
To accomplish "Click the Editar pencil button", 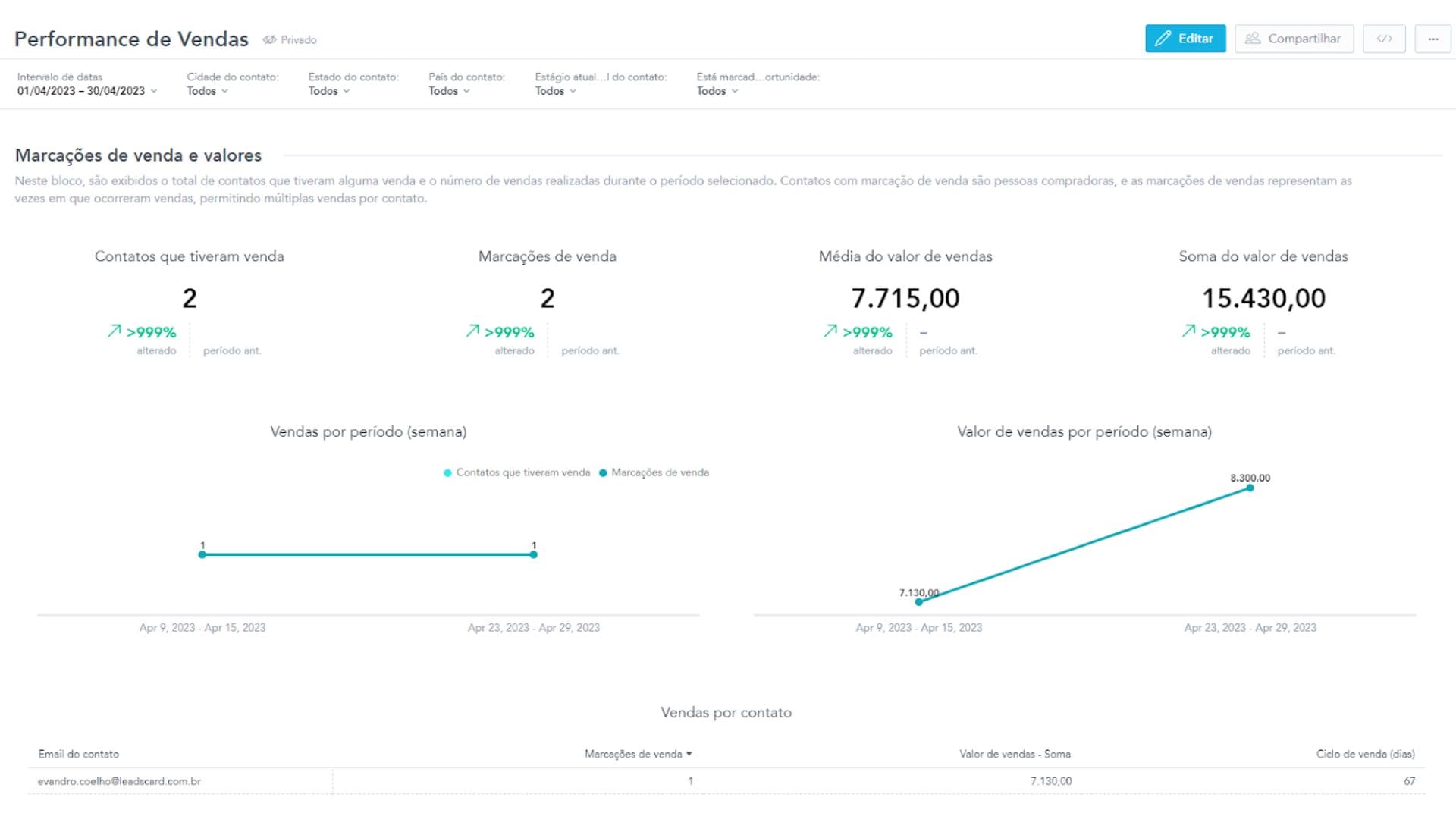I will pos(1185,39).
